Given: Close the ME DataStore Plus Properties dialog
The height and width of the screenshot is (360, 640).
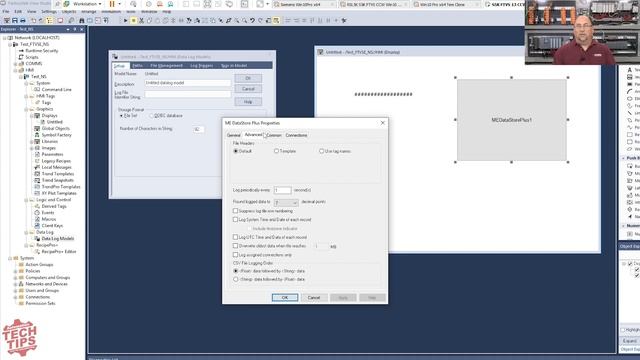Looking at the screenshot, I should (x=382, y=123).
